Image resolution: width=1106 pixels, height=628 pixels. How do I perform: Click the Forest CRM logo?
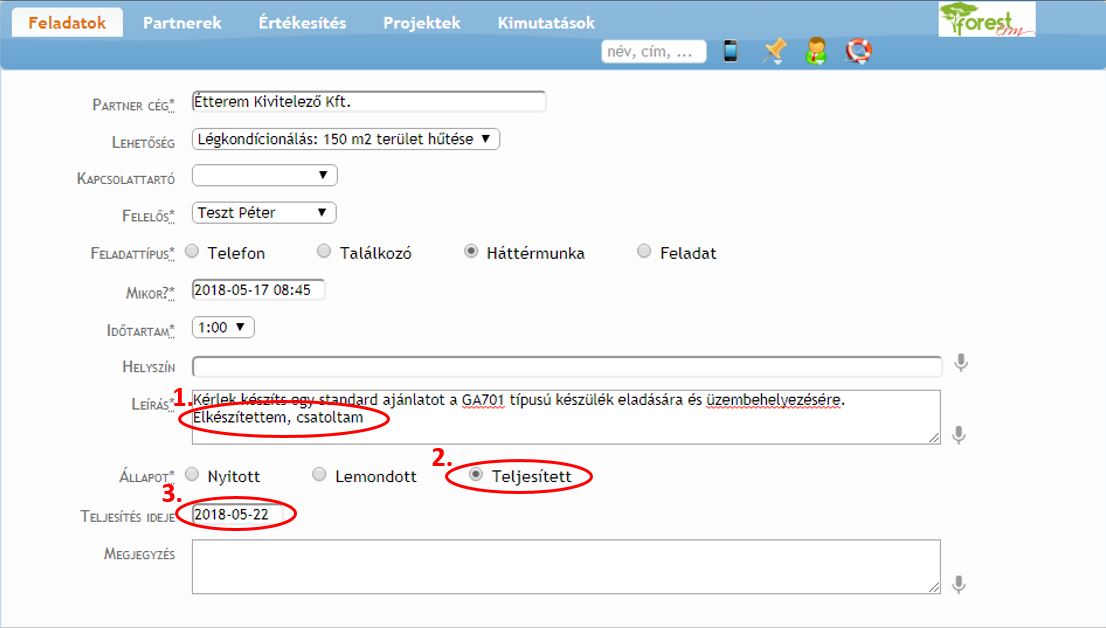coord(987,19)
